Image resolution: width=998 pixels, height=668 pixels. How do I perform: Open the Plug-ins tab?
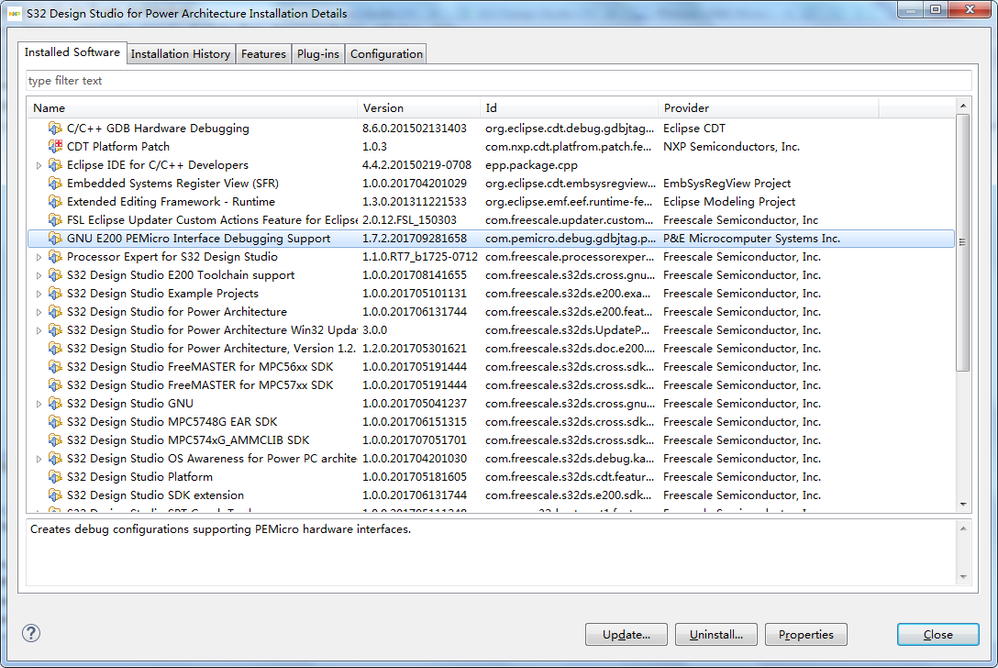(x=318, y=54)
